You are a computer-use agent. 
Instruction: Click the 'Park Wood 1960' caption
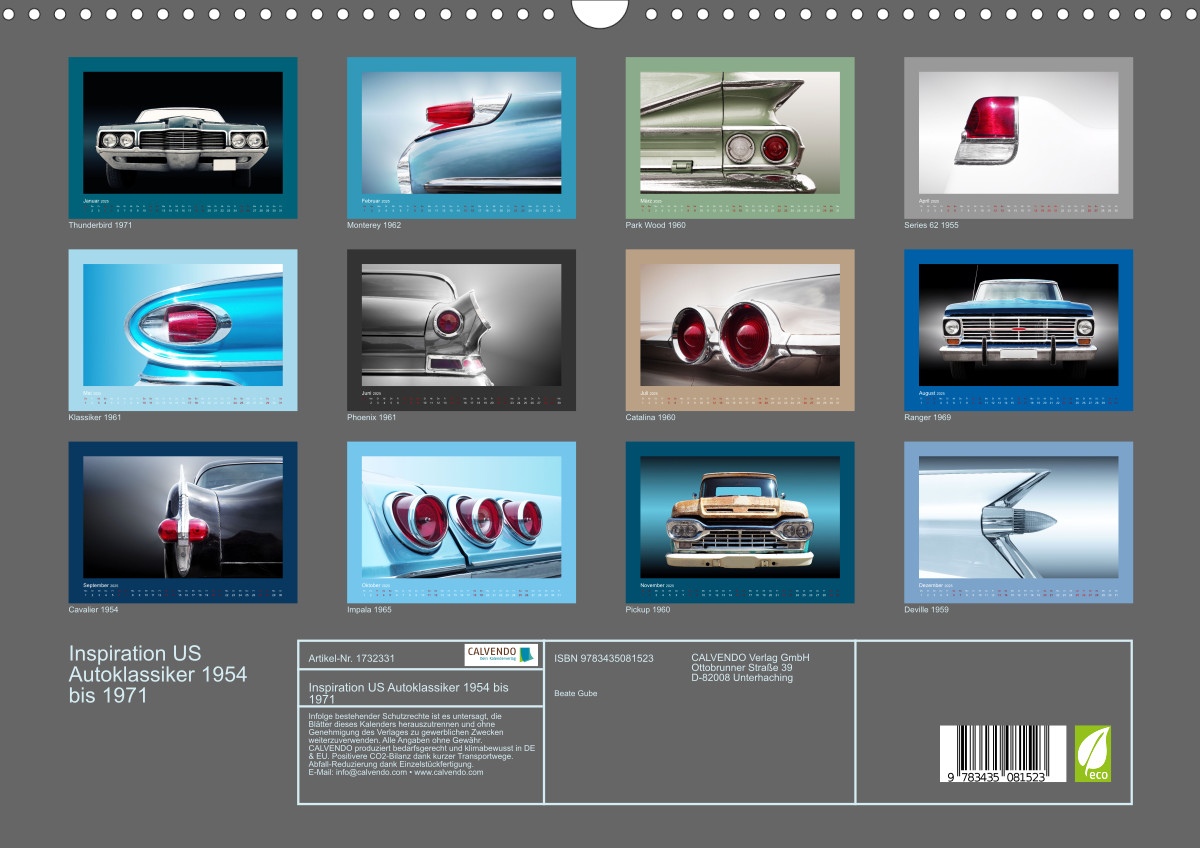656,225
